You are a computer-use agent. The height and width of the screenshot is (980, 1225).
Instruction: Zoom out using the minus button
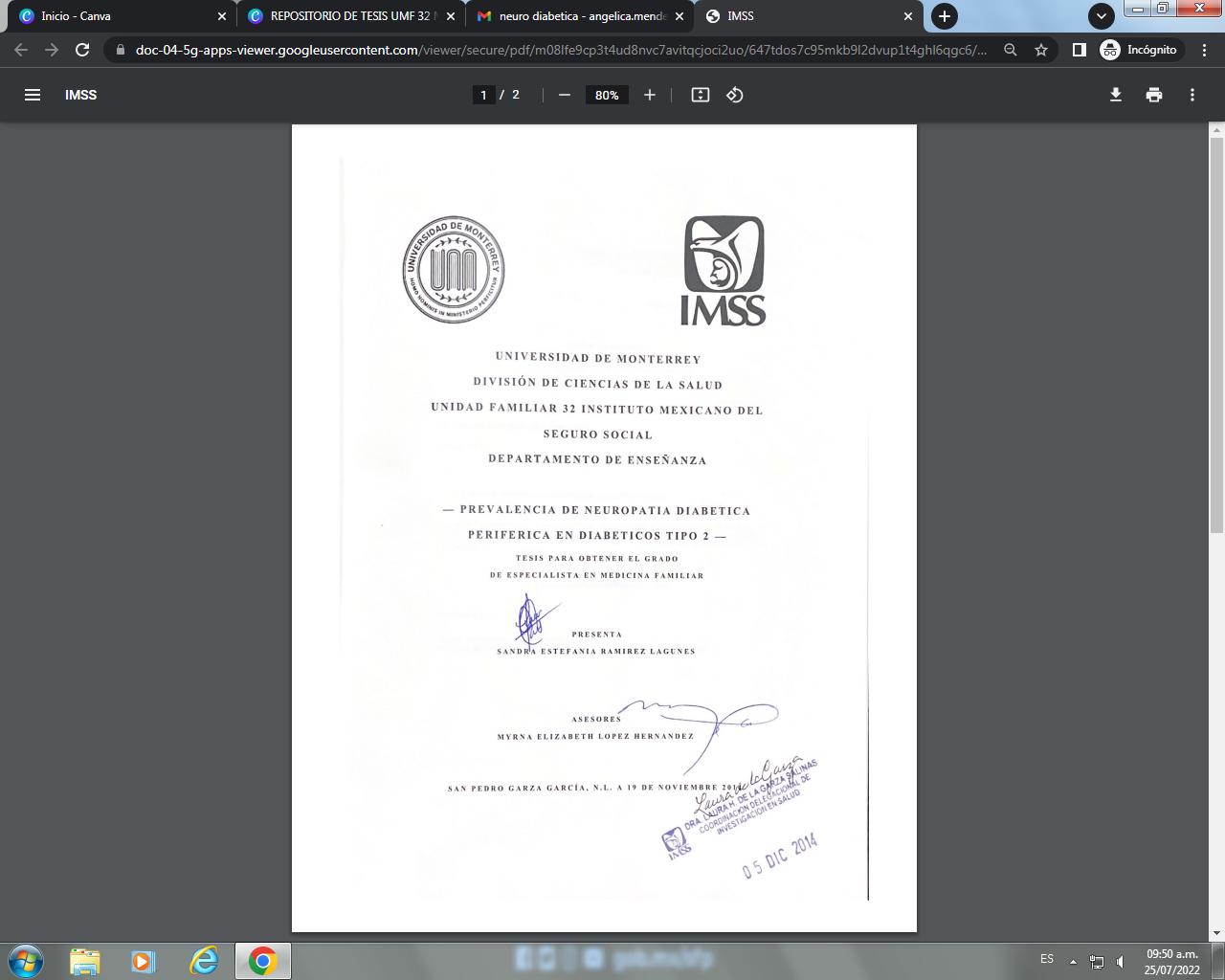click(565, 95)
